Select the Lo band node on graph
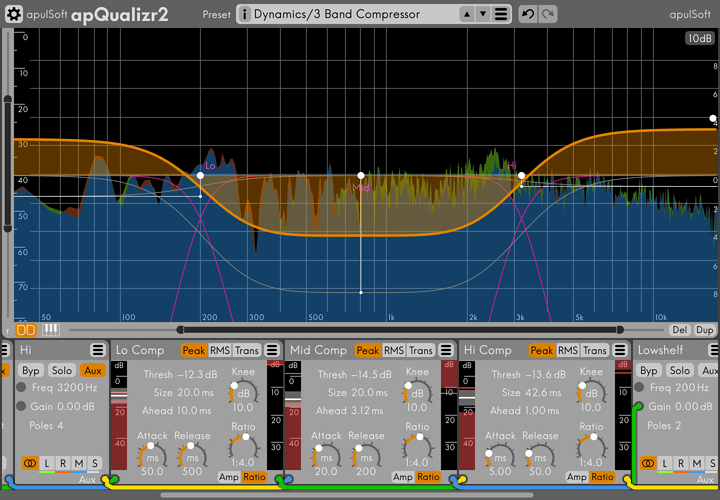Viewport: 720px width, 500px height. [200, 175]
